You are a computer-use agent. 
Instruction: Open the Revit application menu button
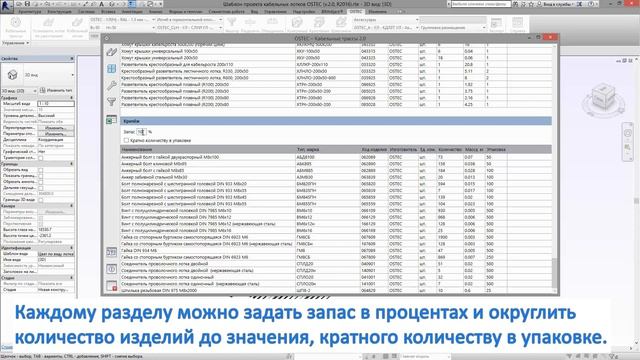[7, 6]
